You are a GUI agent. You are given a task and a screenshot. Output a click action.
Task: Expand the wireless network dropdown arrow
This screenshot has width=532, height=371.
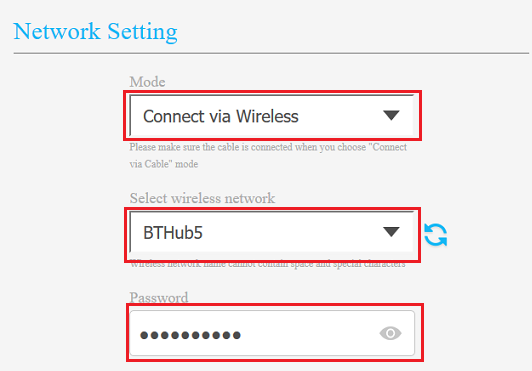391,232
